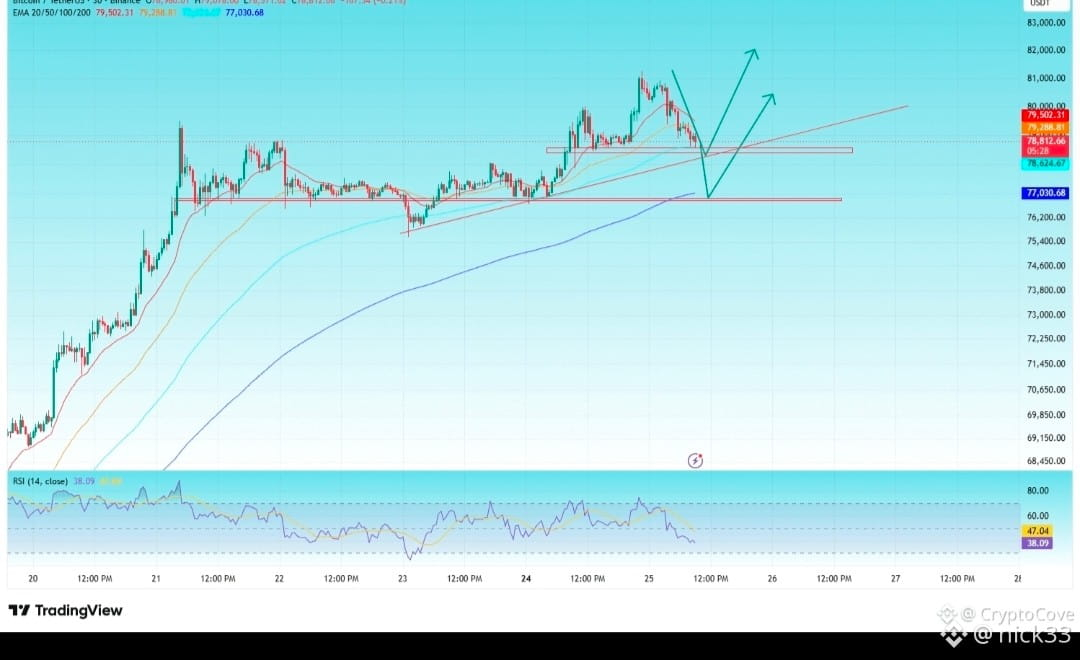This screenshot has width=1080, height=660.
Task: Click the orange 79,288.81 price axis tag
Action: pos(1046,127)
